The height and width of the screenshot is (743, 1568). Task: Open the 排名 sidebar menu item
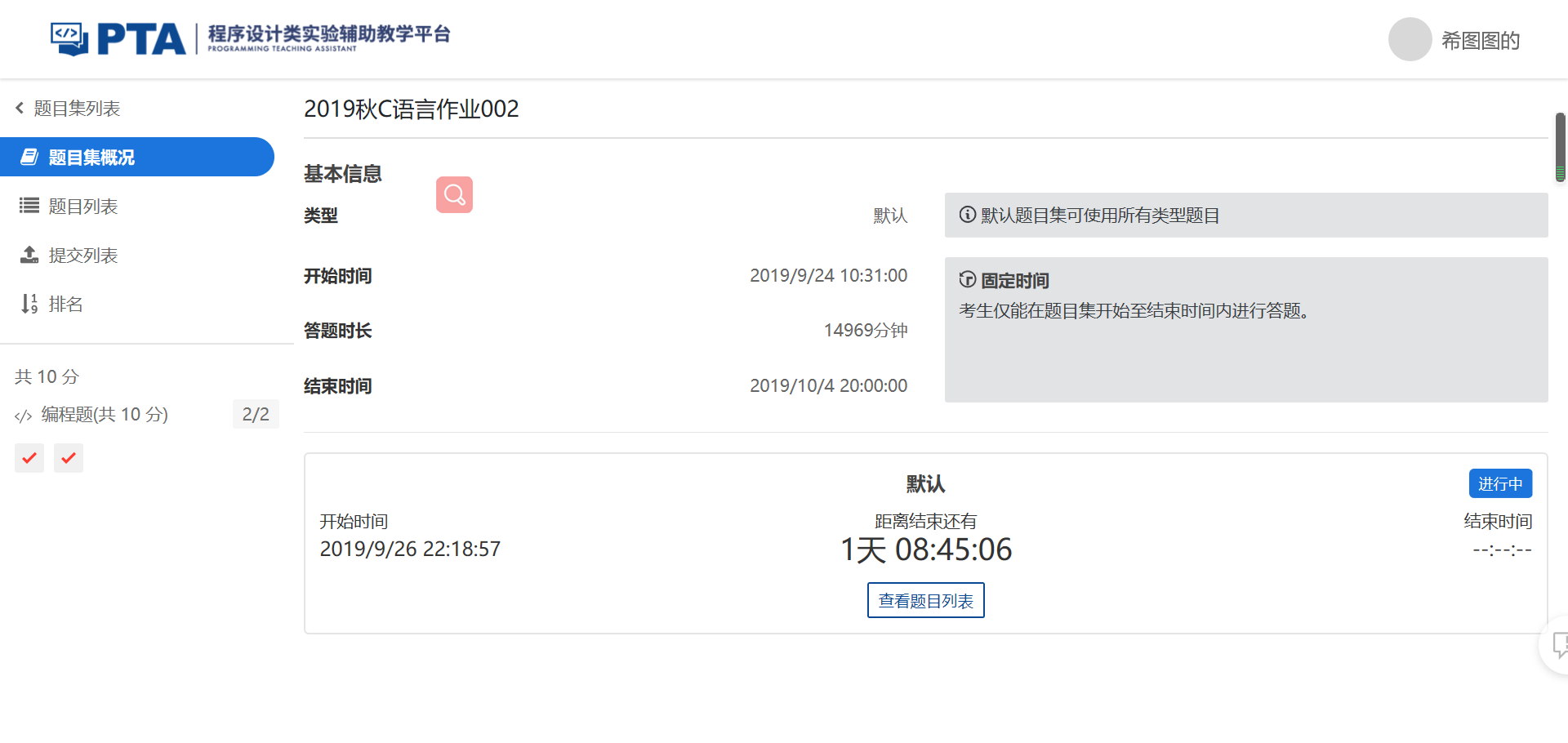(x=65, y=305)
